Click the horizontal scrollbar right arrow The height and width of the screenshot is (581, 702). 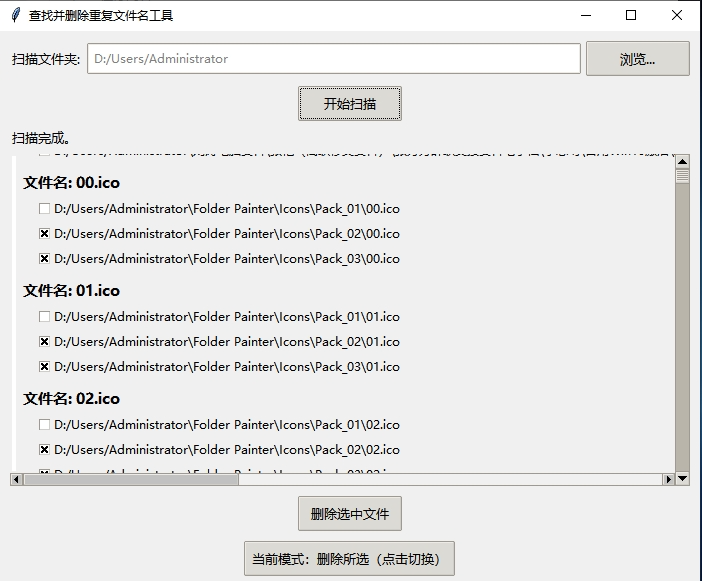click(668, 479)
